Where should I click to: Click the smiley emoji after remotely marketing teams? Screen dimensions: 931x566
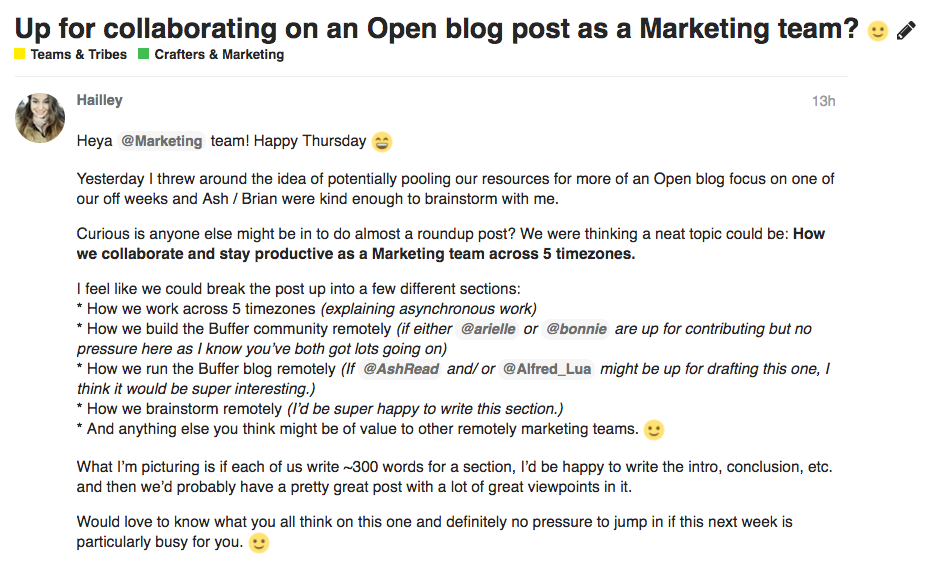(654, 429)
